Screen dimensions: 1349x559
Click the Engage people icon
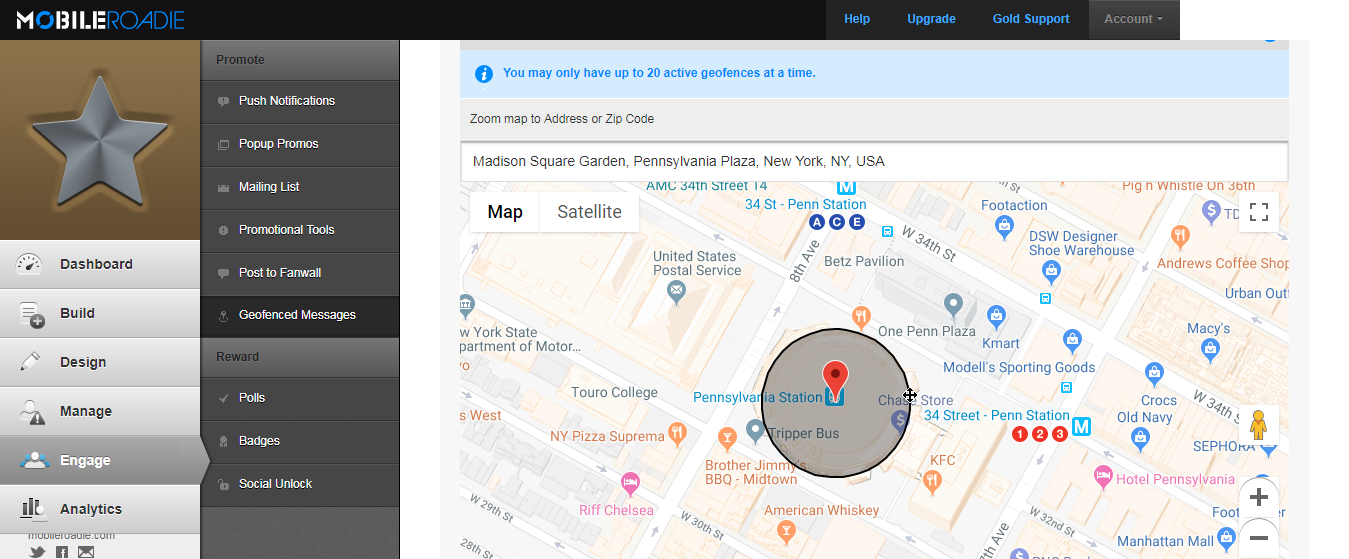point(34,460)
